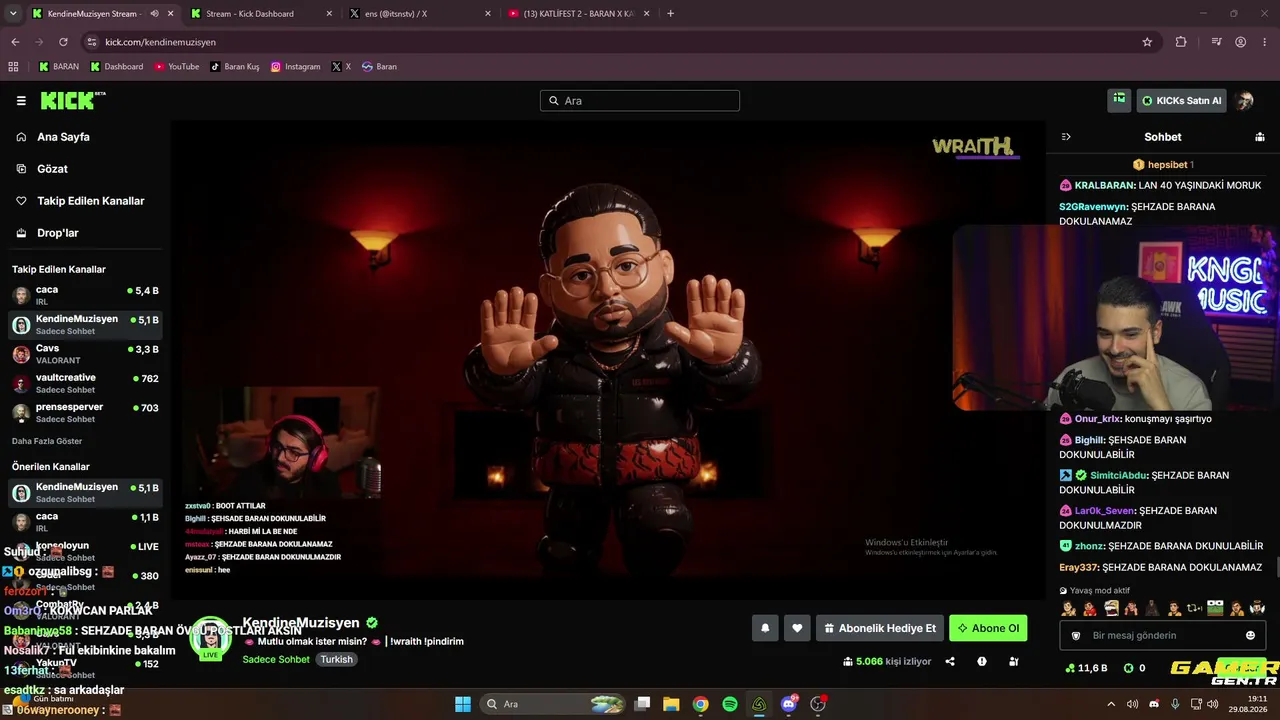
Task: Open Discord from the taskbar
Action: coord(789,704)
